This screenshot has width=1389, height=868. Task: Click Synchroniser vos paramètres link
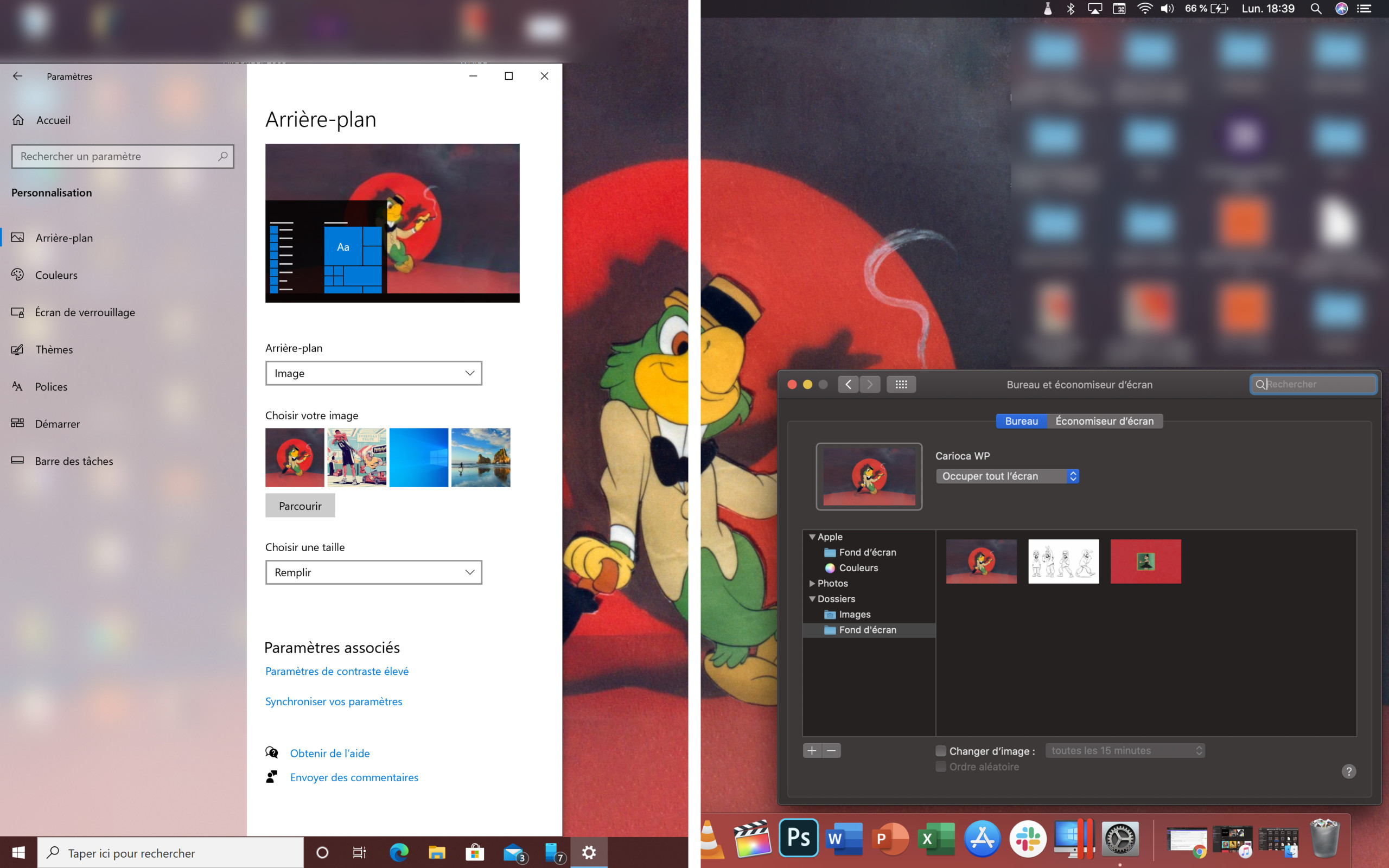[334, 700]
